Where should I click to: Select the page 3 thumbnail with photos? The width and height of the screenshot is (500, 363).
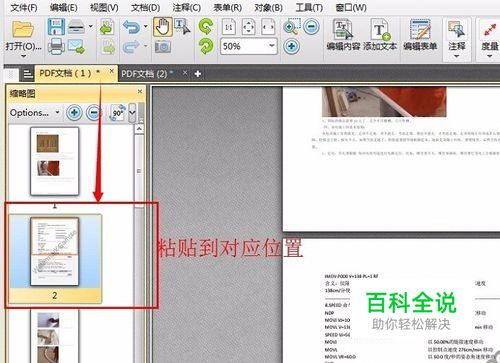[x=55, y=337]
